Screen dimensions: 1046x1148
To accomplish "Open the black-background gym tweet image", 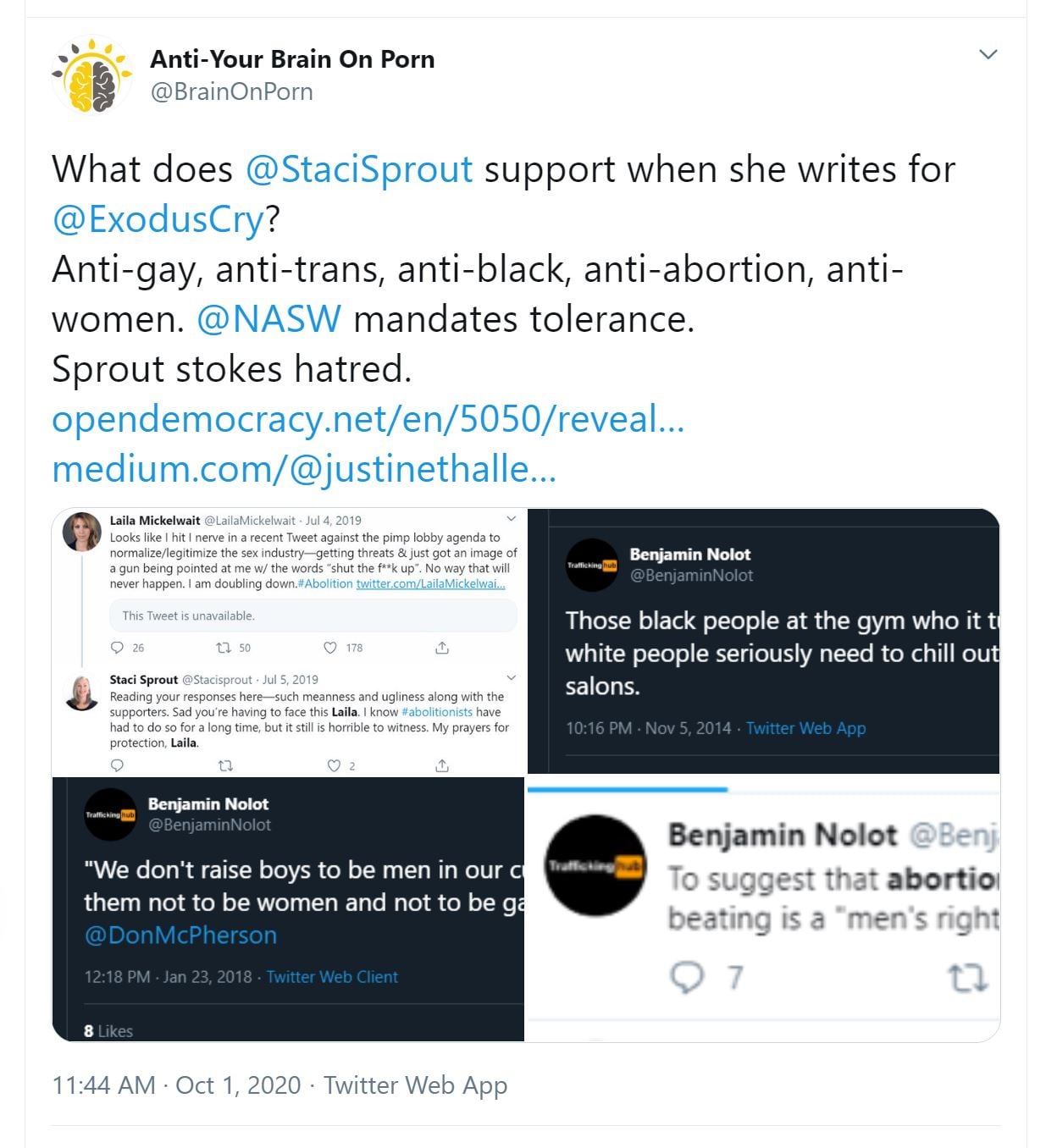I will (763, 641).
